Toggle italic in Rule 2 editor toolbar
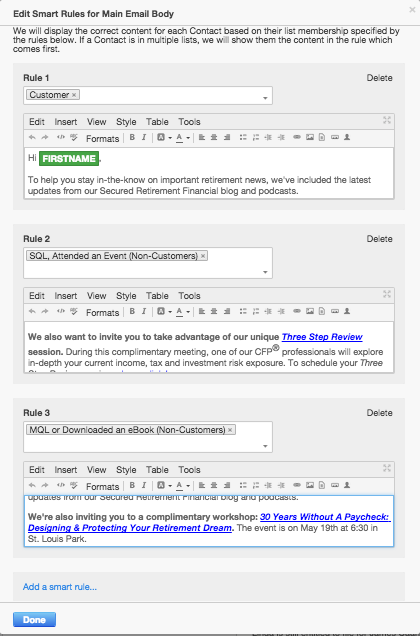Image resolution: width=420 pixels, height=636 pixels. (x=144, y=312)
